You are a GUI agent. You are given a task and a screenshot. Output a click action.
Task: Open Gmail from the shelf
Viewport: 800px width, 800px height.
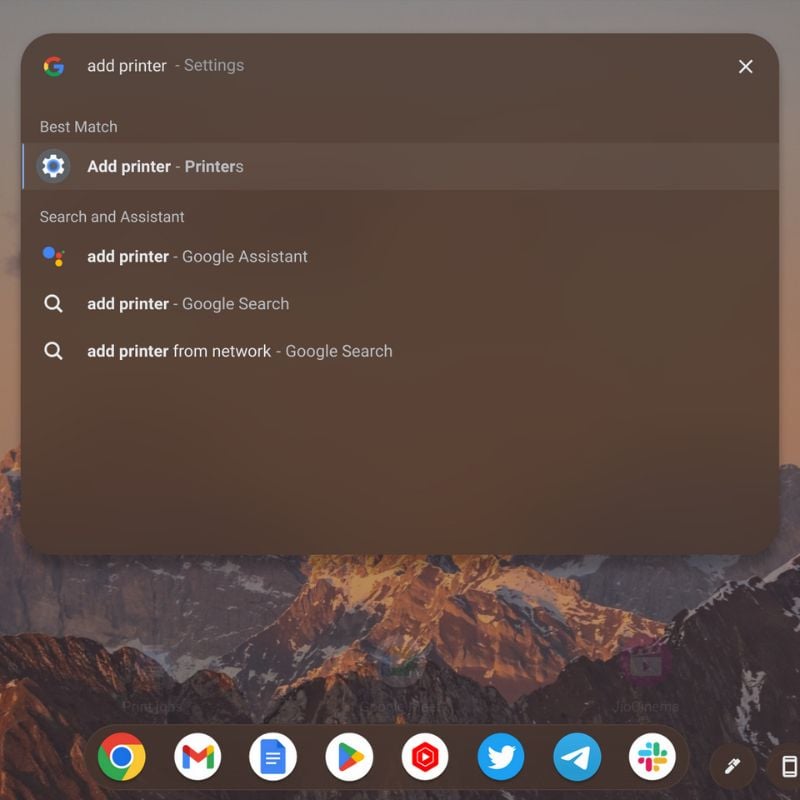197,757
